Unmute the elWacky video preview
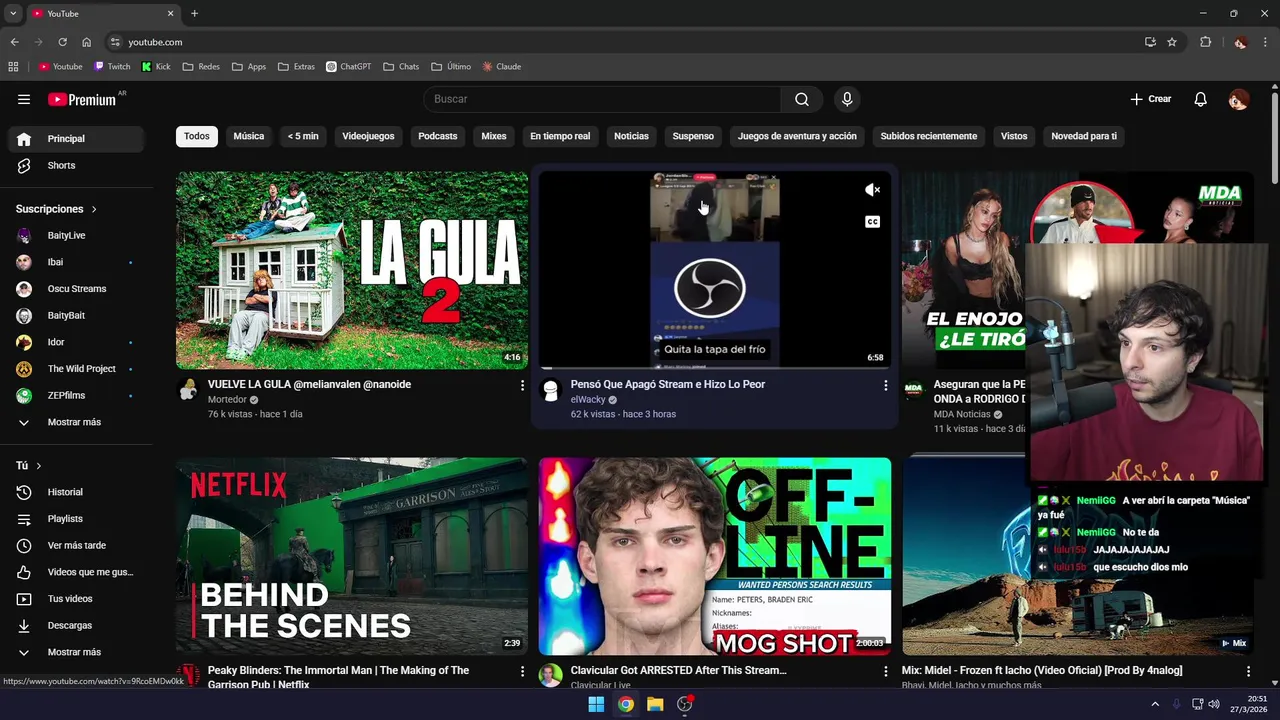1280x720 pixels. [x=872, y=190]
